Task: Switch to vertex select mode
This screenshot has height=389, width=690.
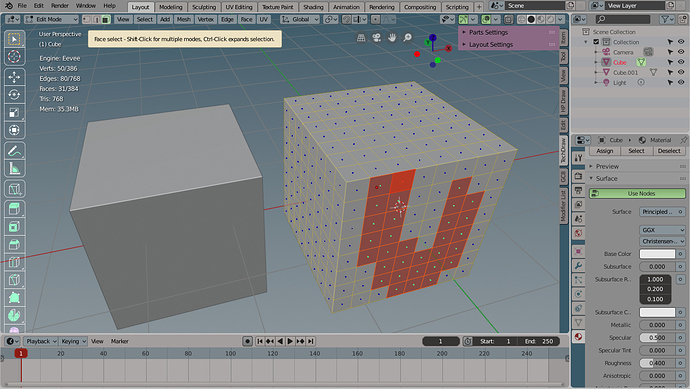Action: click(87, 19)
